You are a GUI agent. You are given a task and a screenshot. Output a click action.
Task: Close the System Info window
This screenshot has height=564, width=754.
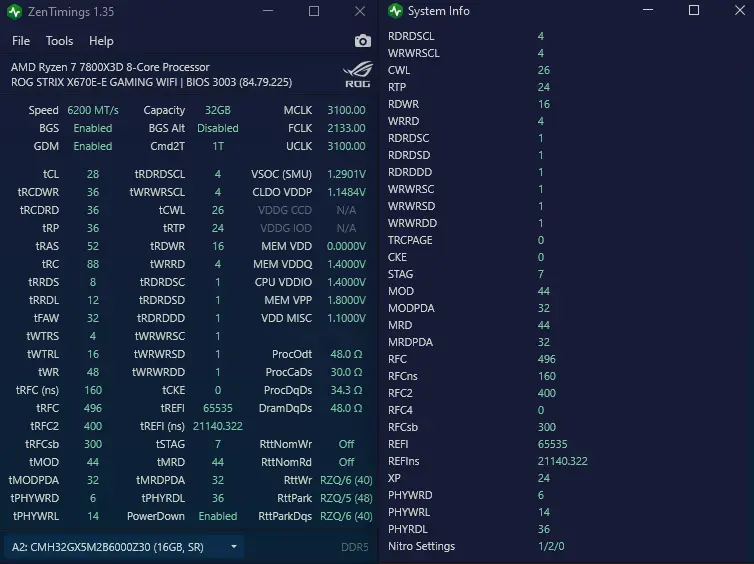tap(740, 10)
